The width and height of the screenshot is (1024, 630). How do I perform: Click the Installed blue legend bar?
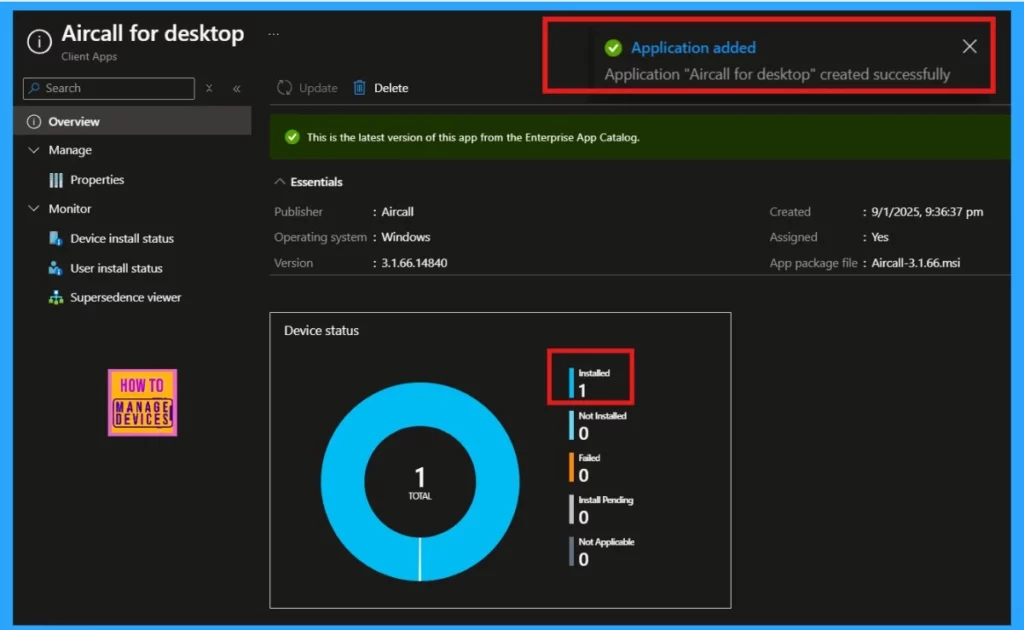point(571,383)
